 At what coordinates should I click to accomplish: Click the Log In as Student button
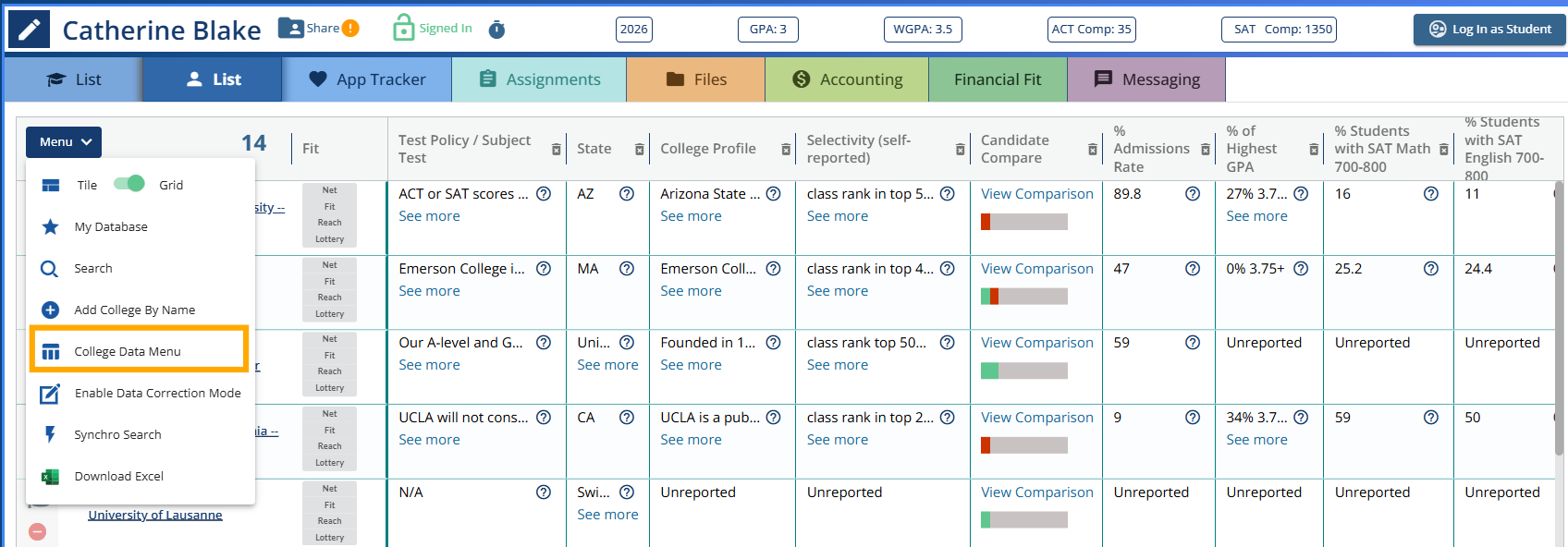[1489, 30]
